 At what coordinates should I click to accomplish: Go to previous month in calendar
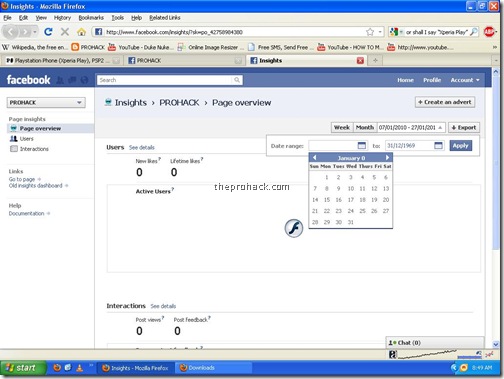pyautogui.click(x=314, y=158)
